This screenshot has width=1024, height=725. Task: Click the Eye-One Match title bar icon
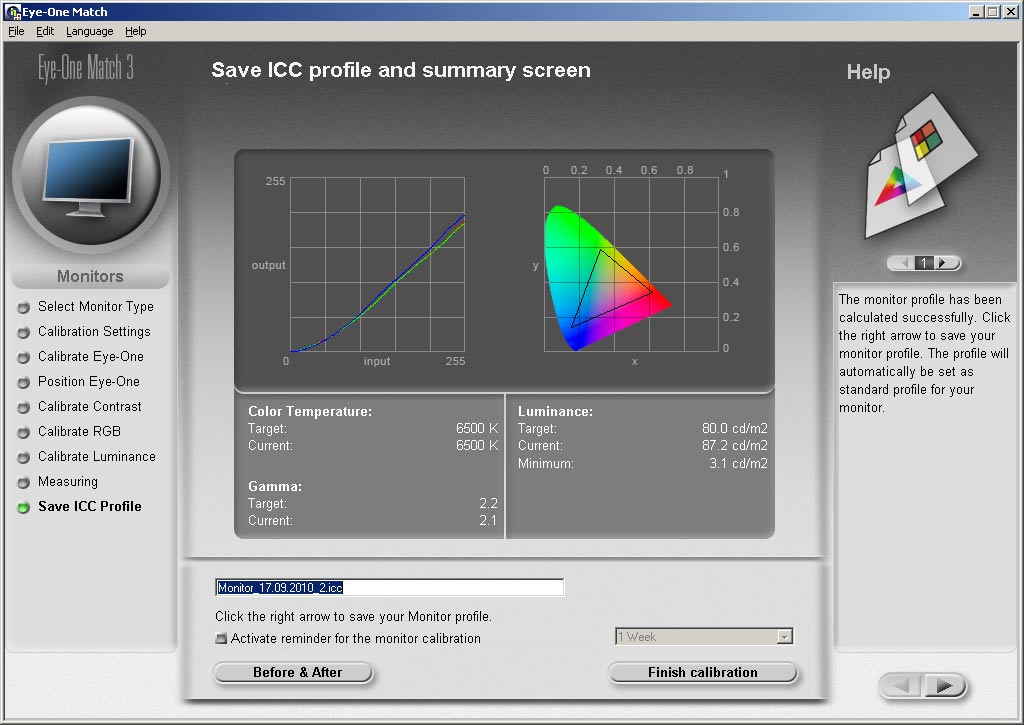click(12, 11)
